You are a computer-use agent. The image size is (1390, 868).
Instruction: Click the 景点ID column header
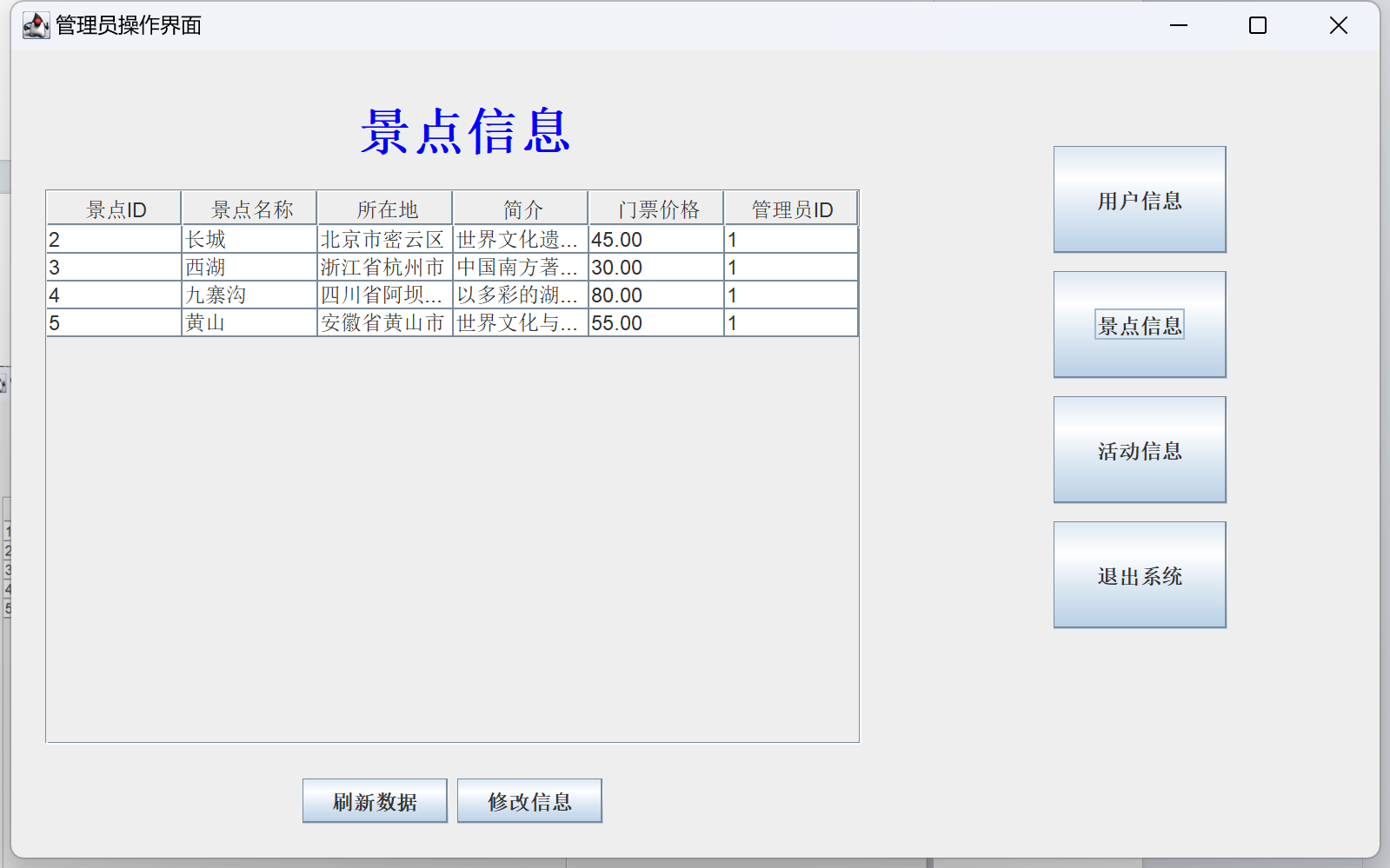click(x=114, y=209)
